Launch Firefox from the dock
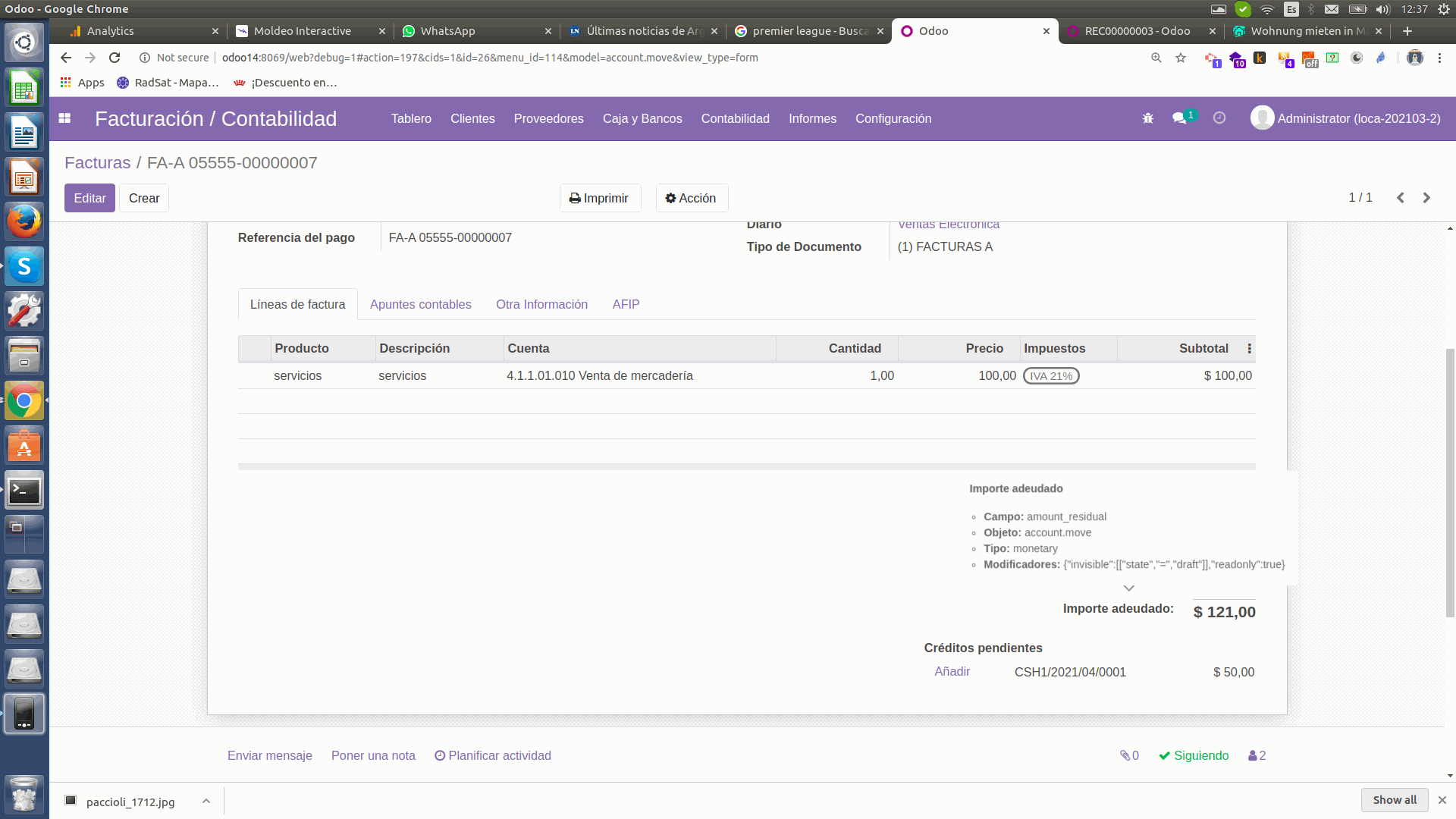1456x819 pixels. pyautogui.click(x=24, y=221)
